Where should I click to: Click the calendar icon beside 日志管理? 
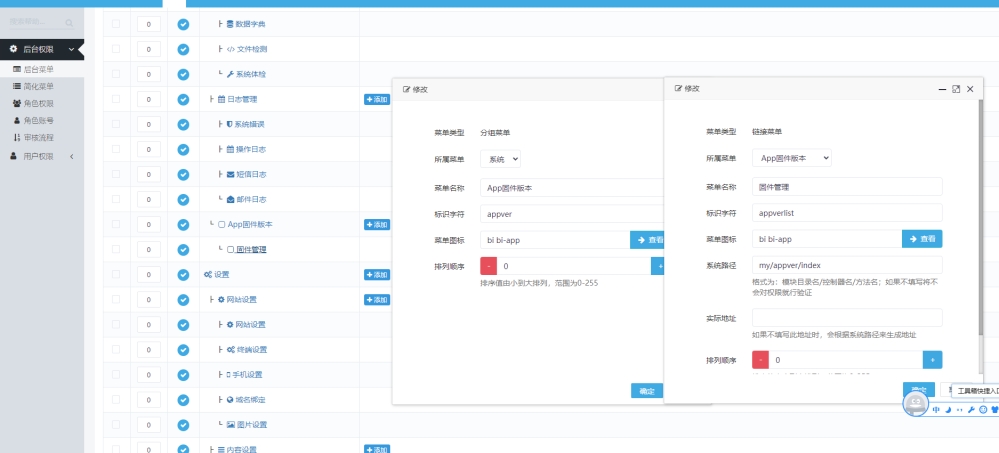(222, 99)
